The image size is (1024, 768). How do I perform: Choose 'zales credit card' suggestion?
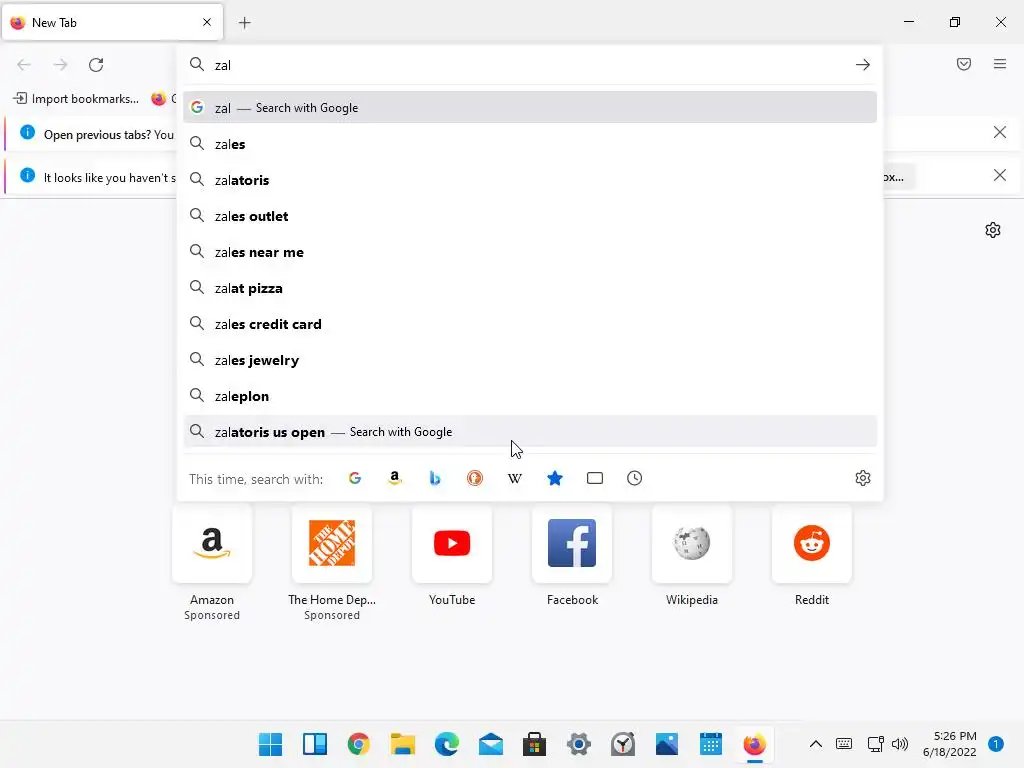(530, 323)
